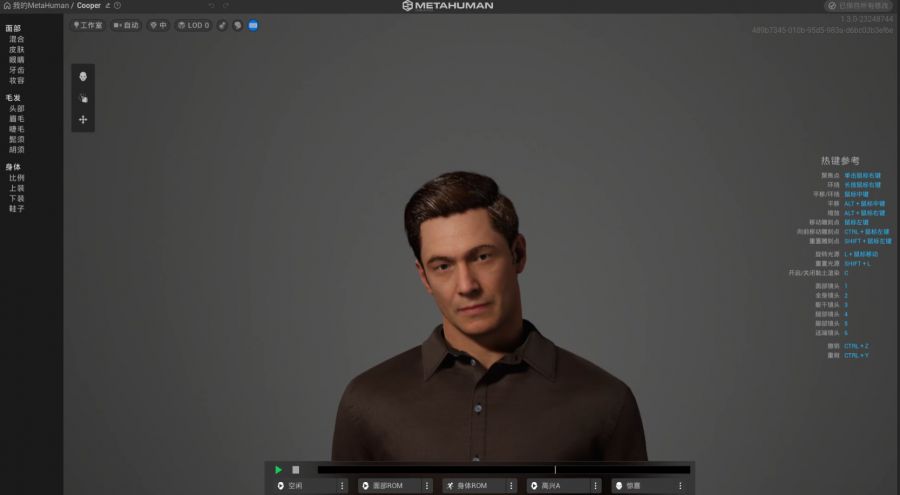Open 毛发 hair section header
Viewport: 900px width, 495px height.
[x=13, y=98]
